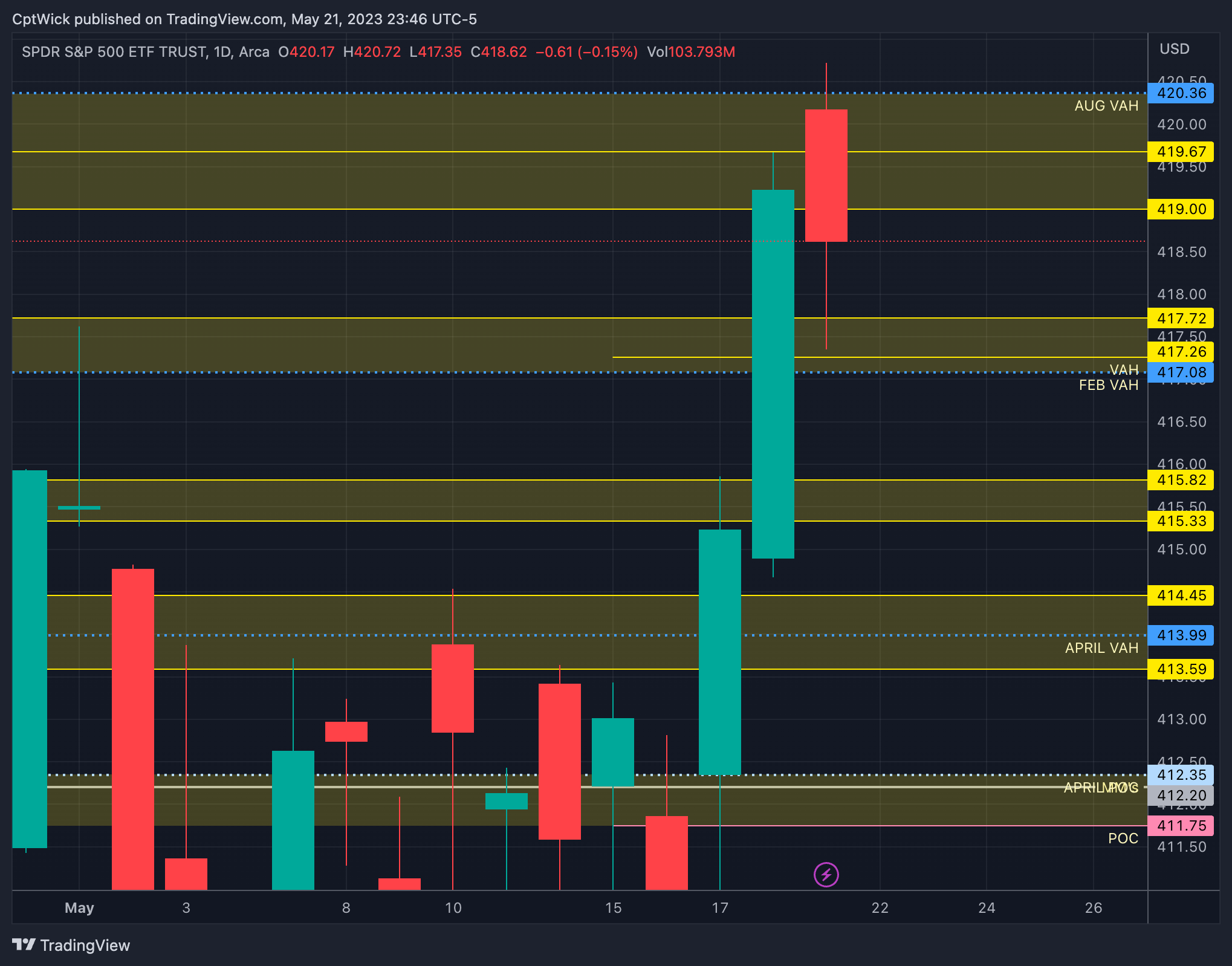The width and height of the screenshot is (1232, 966).
Task: Click the 416.50 price scale tick
Action: click(x=1181, y=422)
